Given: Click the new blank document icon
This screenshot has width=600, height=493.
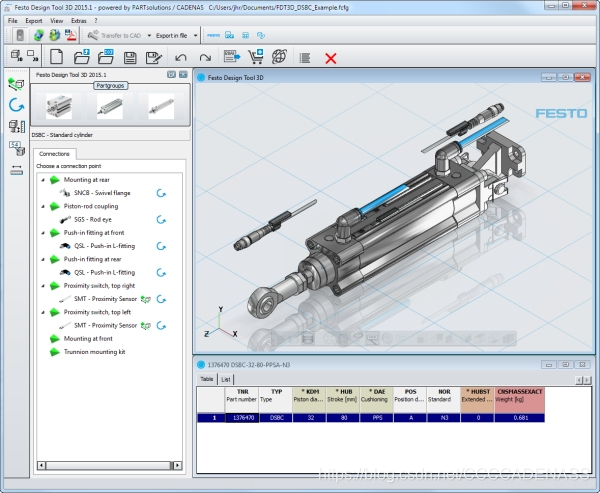Looking at the screenshot, I should pyautogui.click(x=56, y=57).
